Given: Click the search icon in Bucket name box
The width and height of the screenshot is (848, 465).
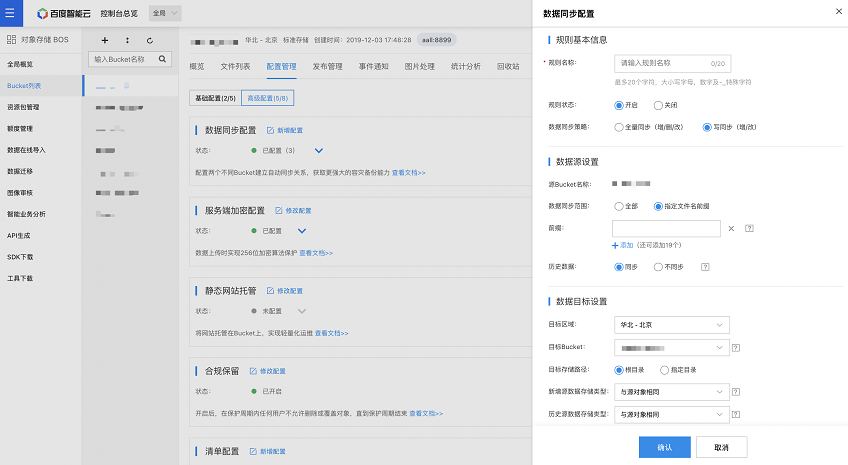Looking at the screenshot, I should (162, 59).
